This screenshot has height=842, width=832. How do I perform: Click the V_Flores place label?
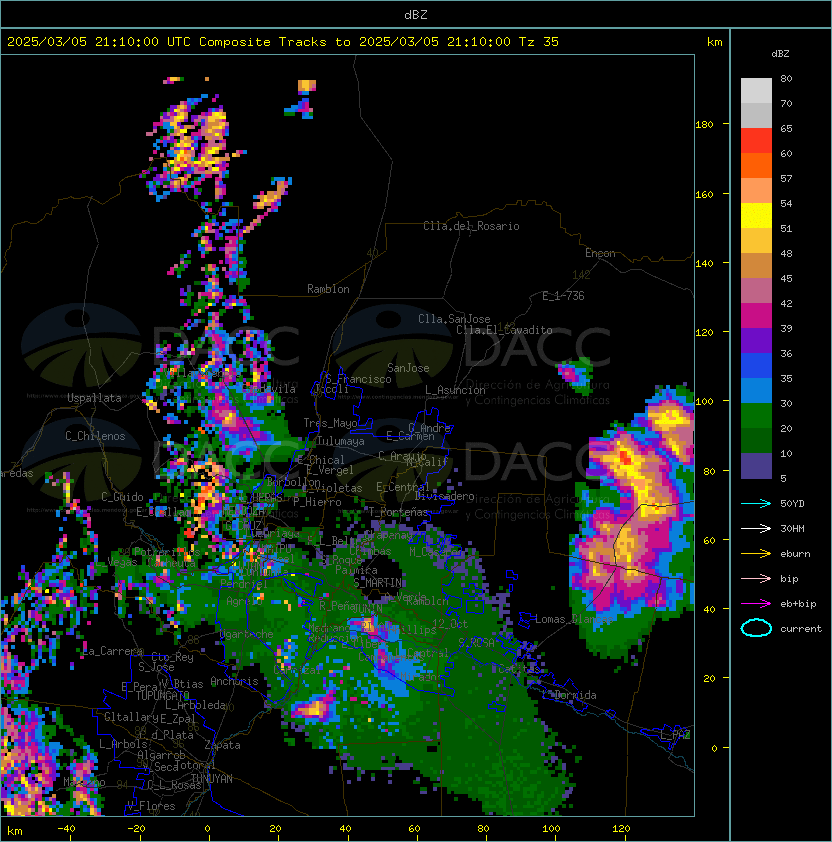click(151, 807)
